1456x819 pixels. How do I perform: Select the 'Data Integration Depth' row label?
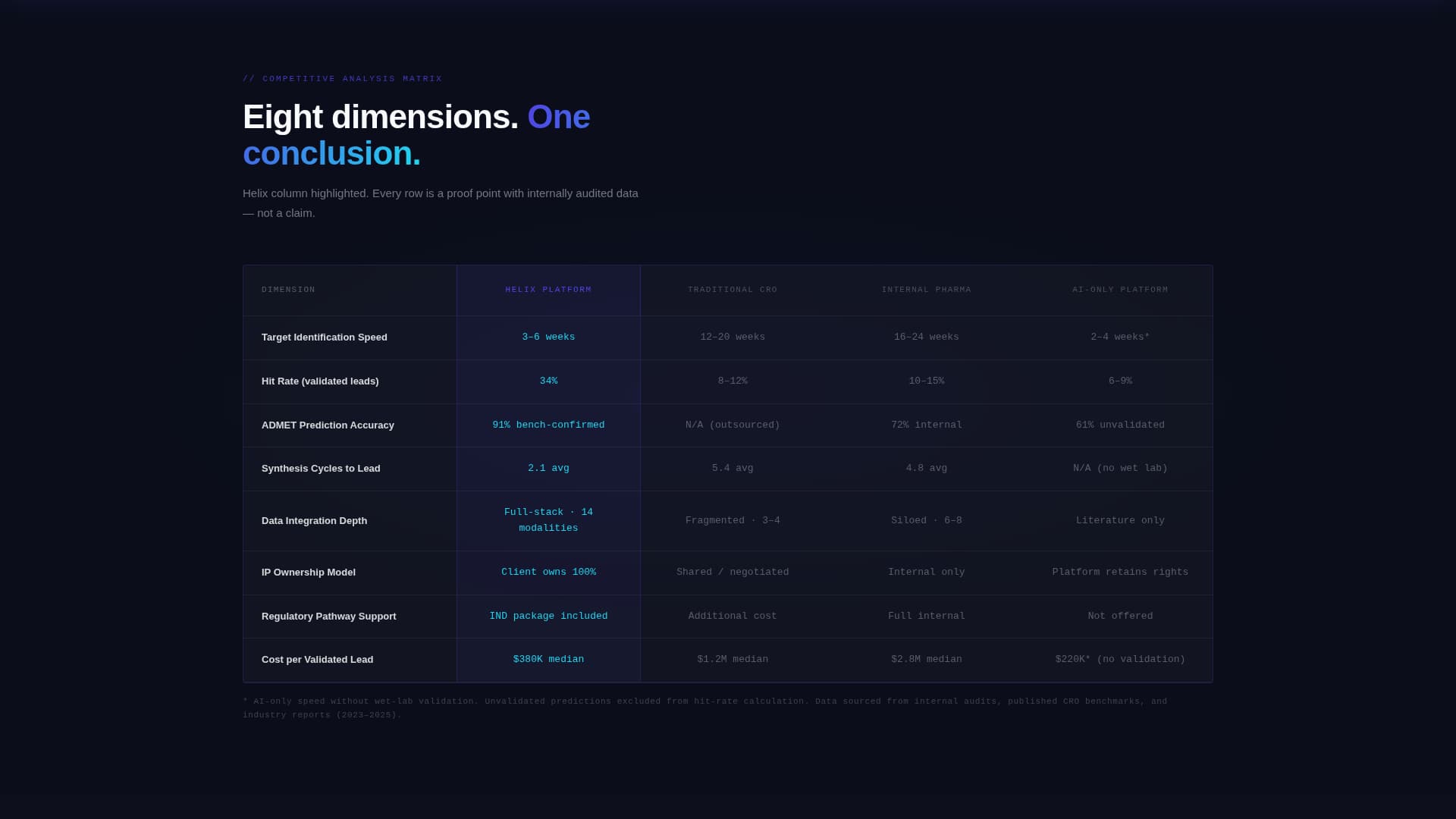314,521
